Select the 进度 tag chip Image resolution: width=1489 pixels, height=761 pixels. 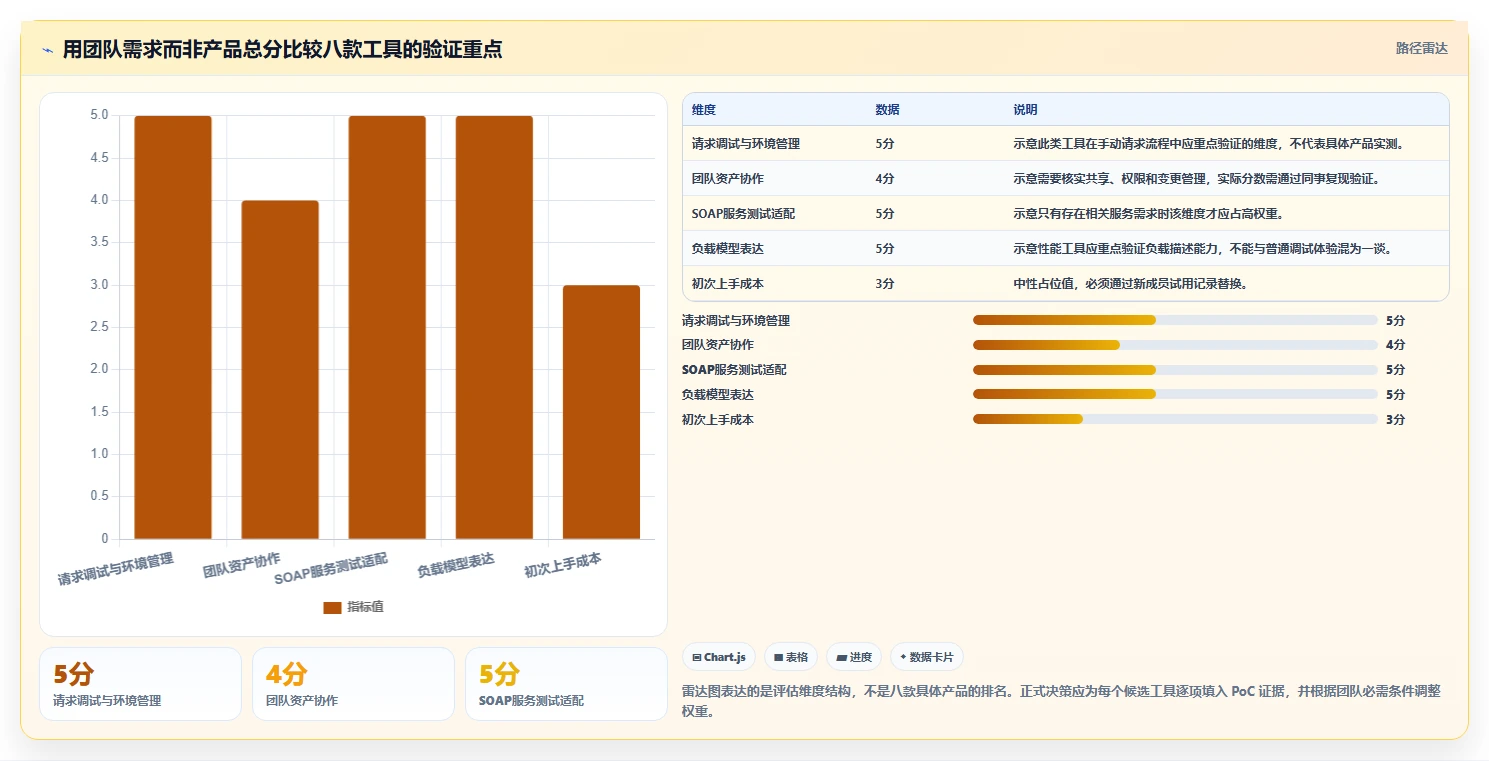click(x=854, y=657)
